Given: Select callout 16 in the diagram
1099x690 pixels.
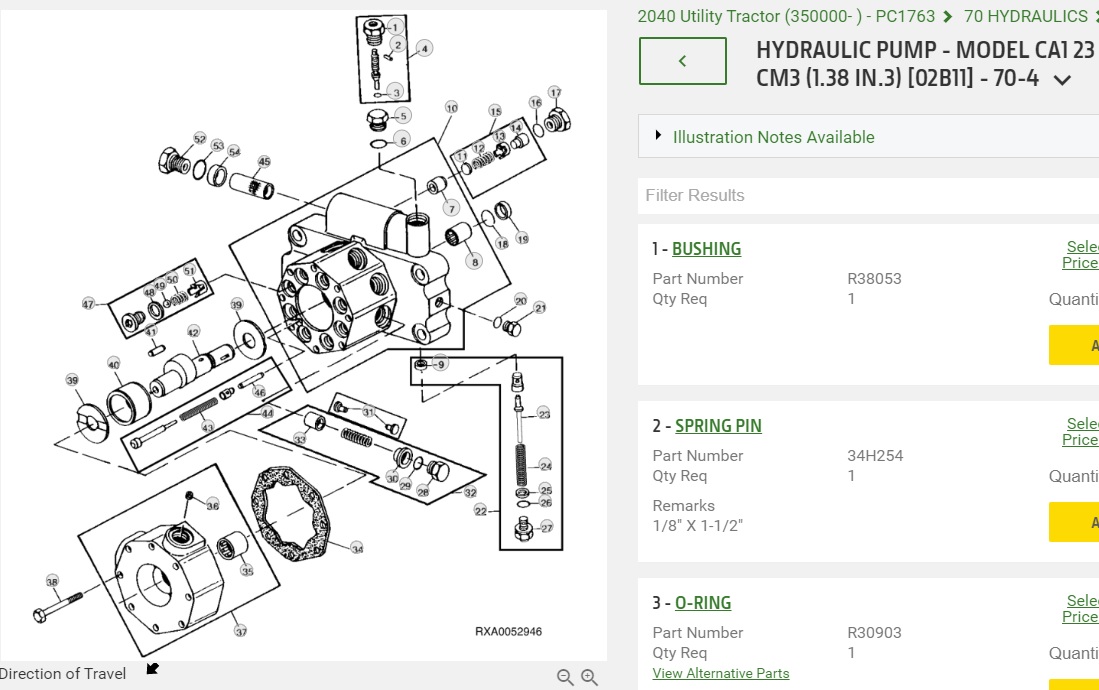Looking at the screenshot, I should 535,102.
